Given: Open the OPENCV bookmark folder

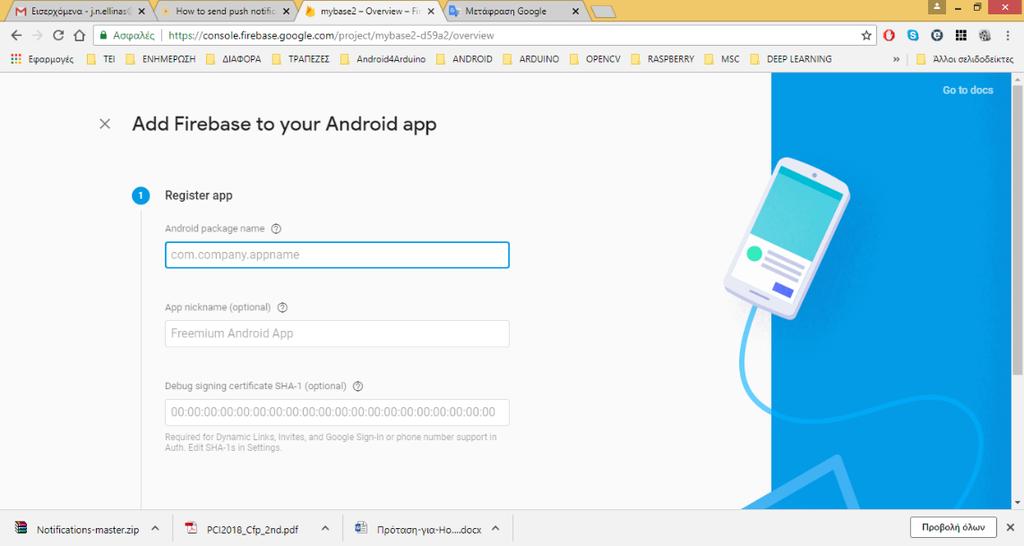Looking at the screenshot, I should coord(595,59).
